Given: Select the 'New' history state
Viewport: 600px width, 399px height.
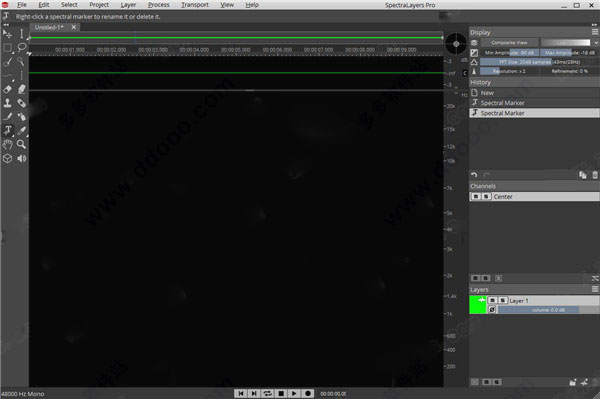Looking at the screenshot, I should click(x=534, y=93).
